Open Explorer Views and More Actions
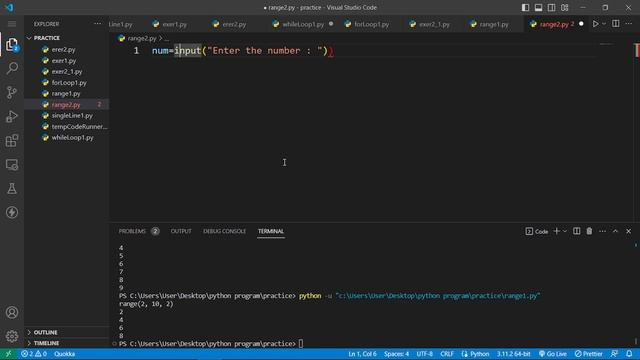 [97, 24]
